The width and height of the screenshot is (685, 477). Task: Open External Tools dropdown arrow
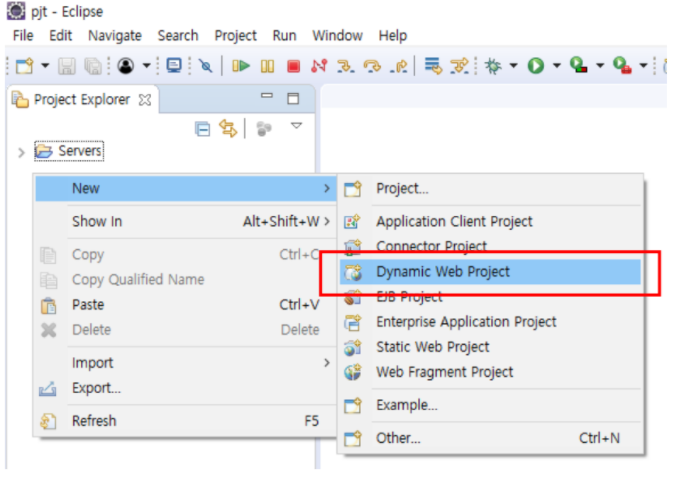(x=643, y=66)
